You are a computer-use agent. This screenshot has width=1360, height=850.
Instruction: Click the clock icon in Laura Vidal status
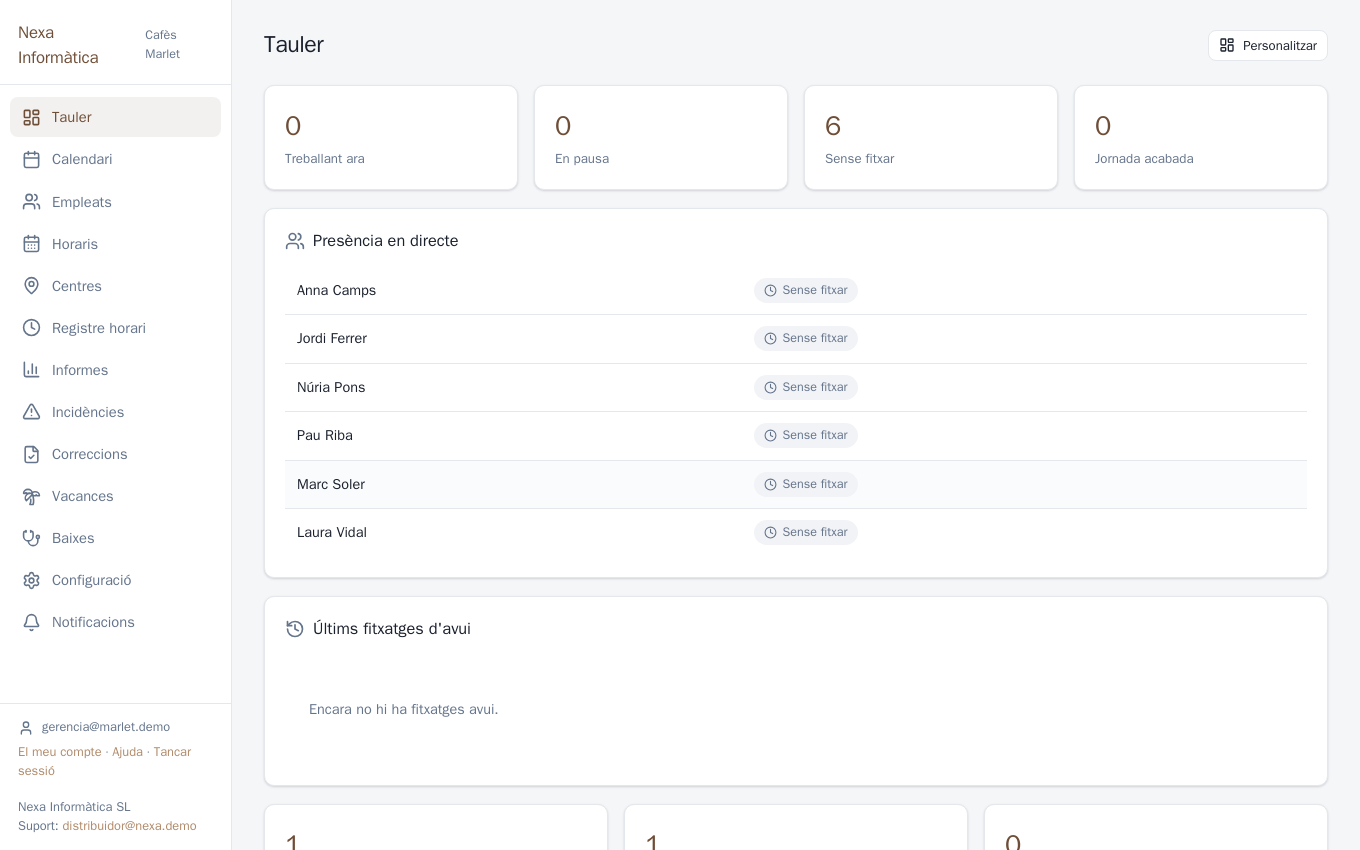771,533
